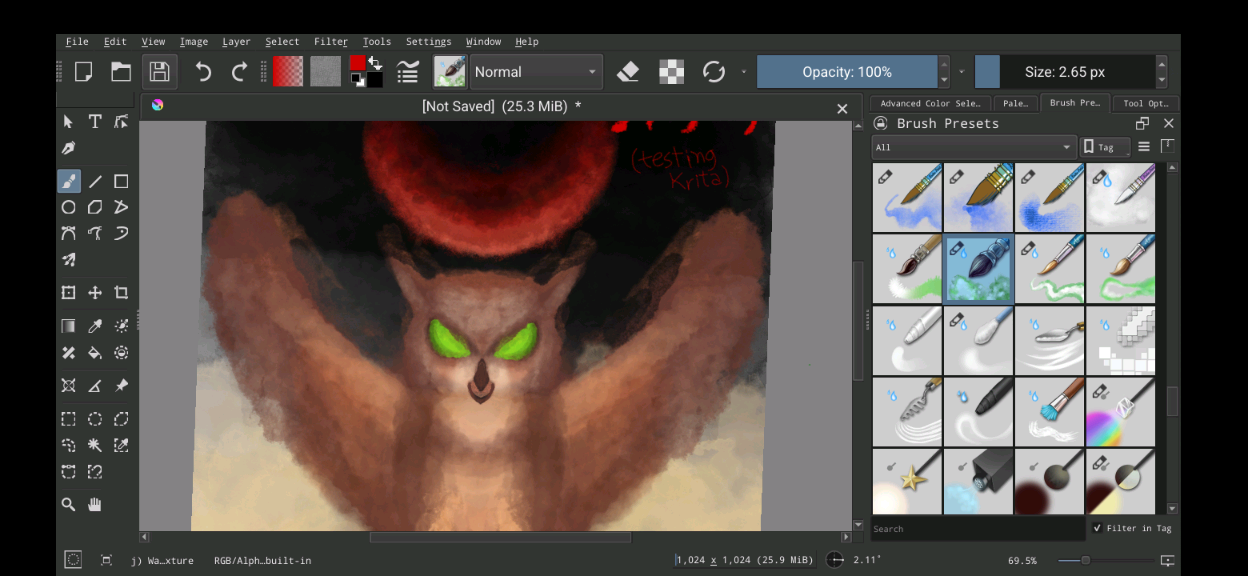The width and height of the screenshot is (1248, 576).
Task: Click the brush preset chooser icon
Action: tap(449, 71)
